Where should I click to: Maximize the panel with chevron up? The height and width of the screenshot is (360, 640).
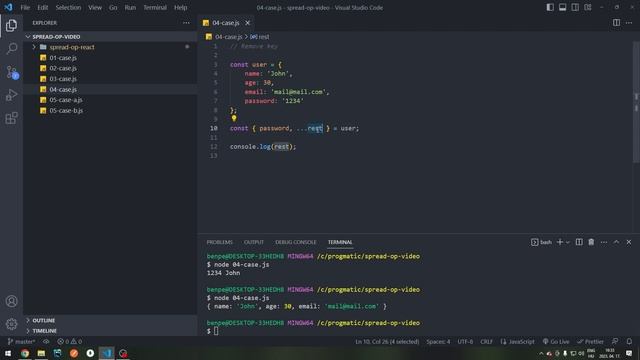616,242
